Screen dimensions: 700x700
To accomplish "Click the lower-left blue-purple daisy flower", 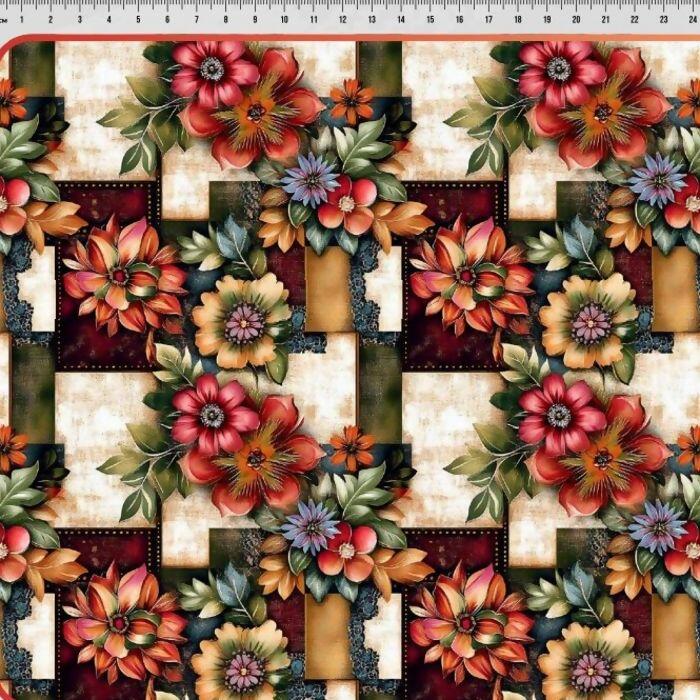I will [310, 525].
